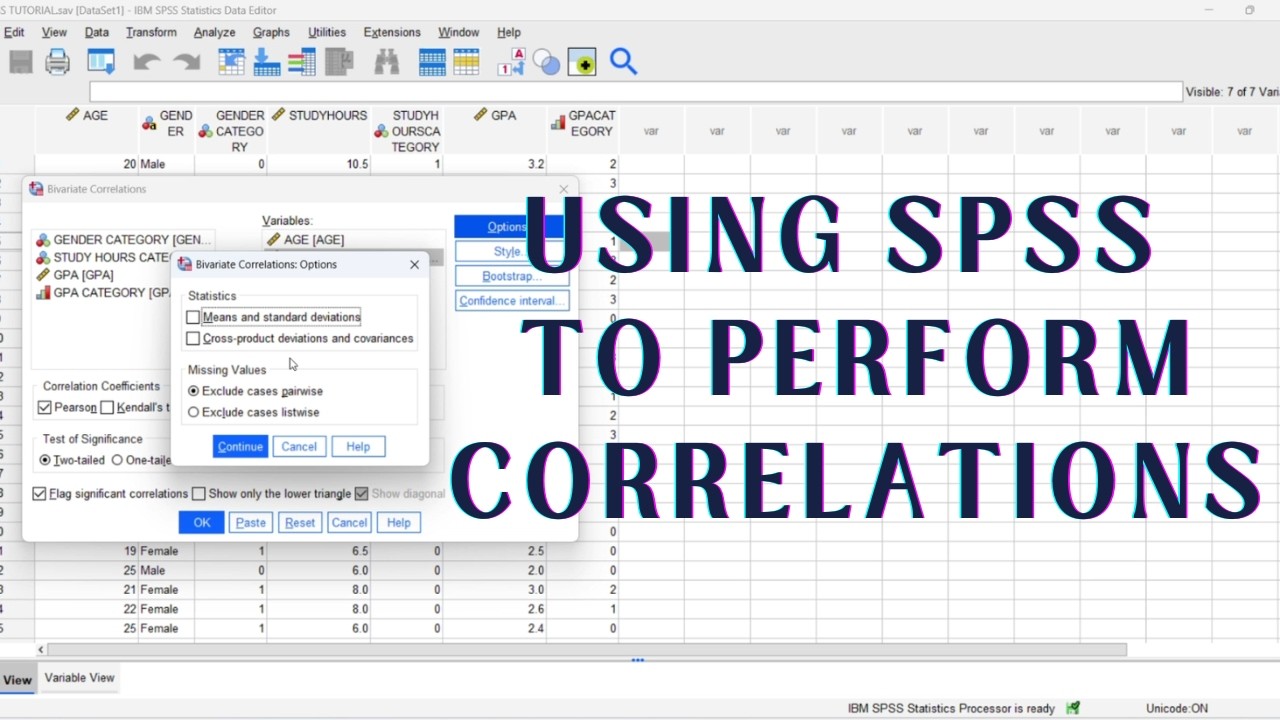Click the Go to variable icon
This screenshot has width=1280, height=720.
(x=267, y=62)
